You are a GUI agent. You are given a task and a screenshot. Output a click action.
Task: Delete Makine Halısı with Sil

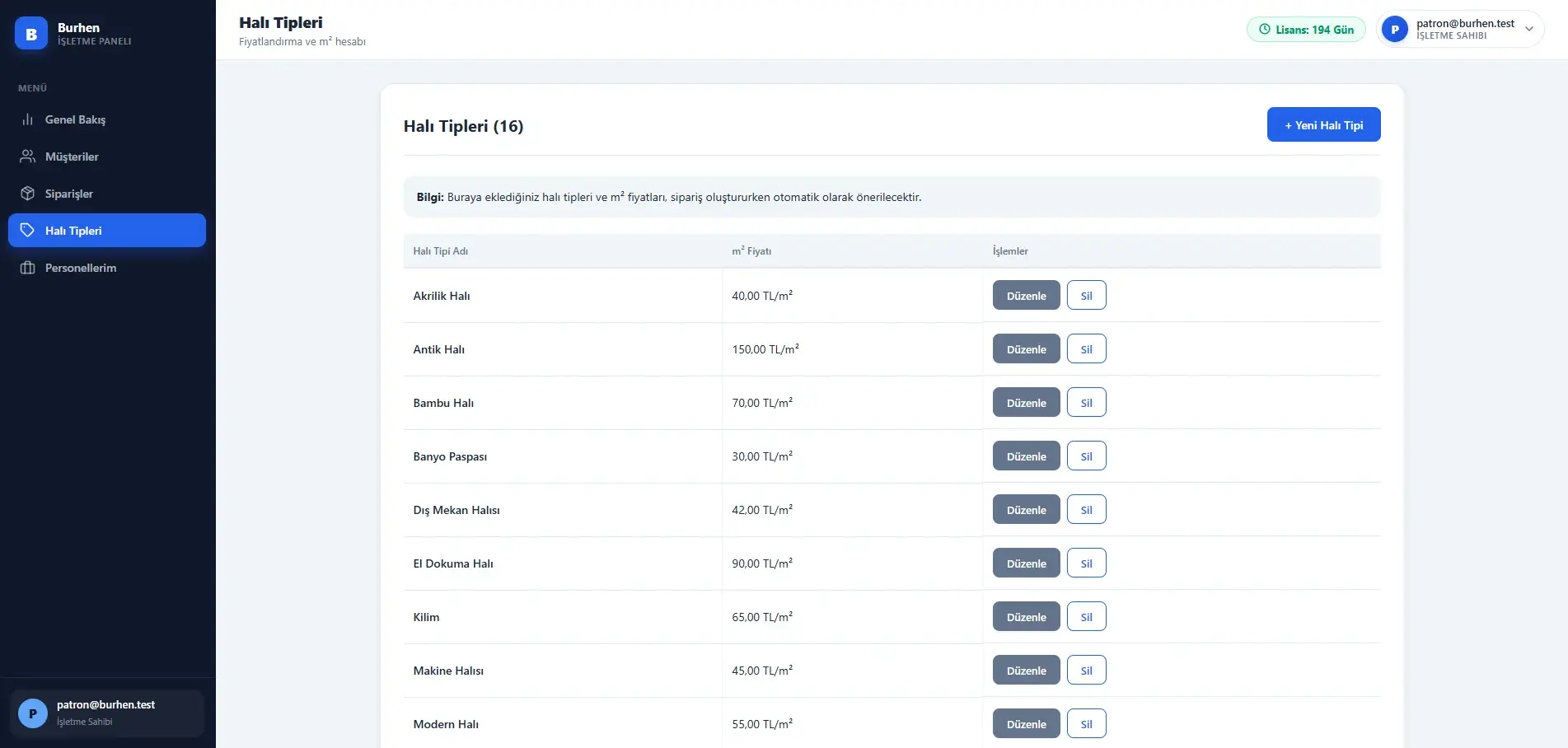(1086, 670)
